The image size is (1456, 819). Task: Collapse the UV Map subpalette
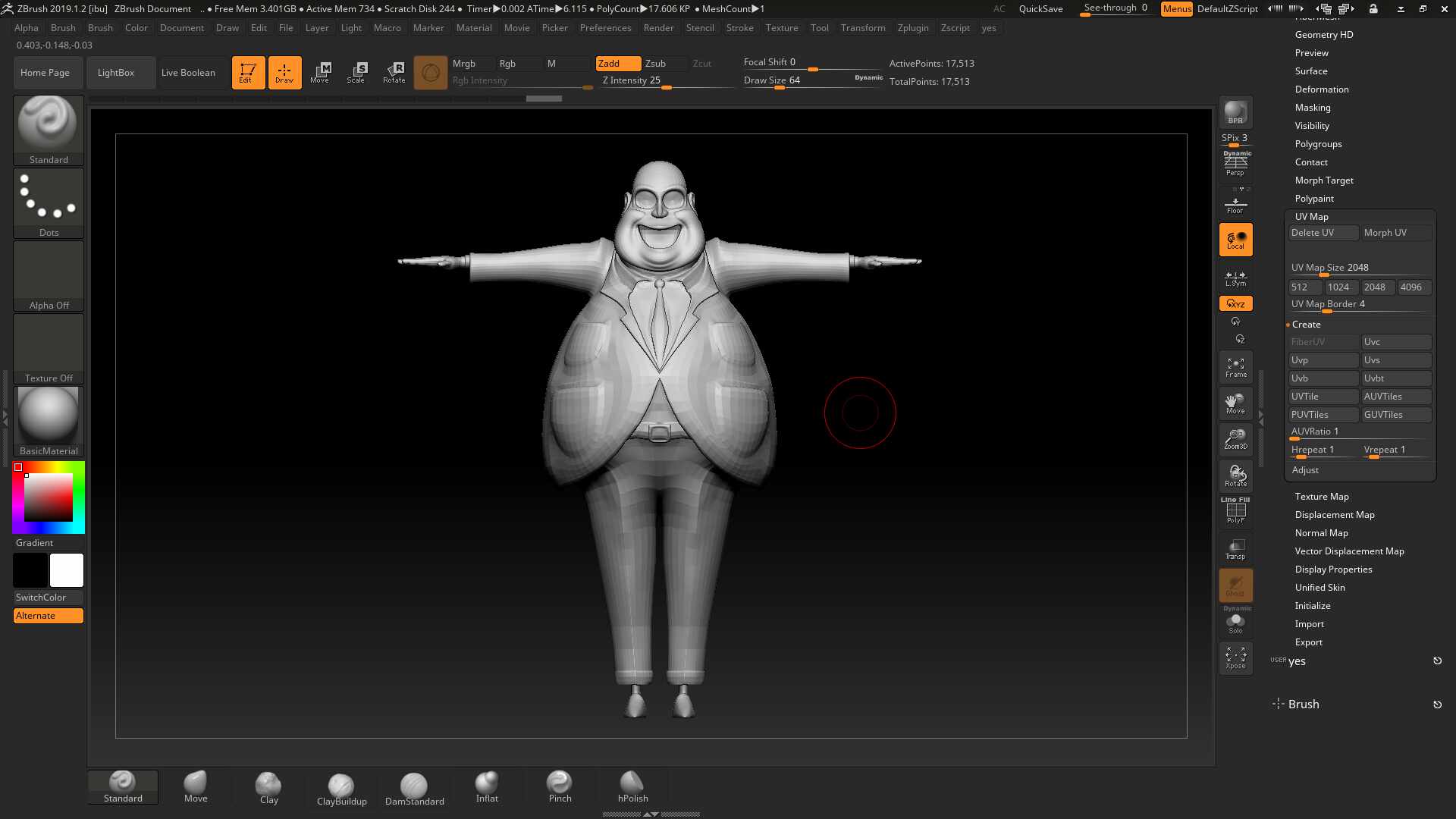pos(1312,217)
